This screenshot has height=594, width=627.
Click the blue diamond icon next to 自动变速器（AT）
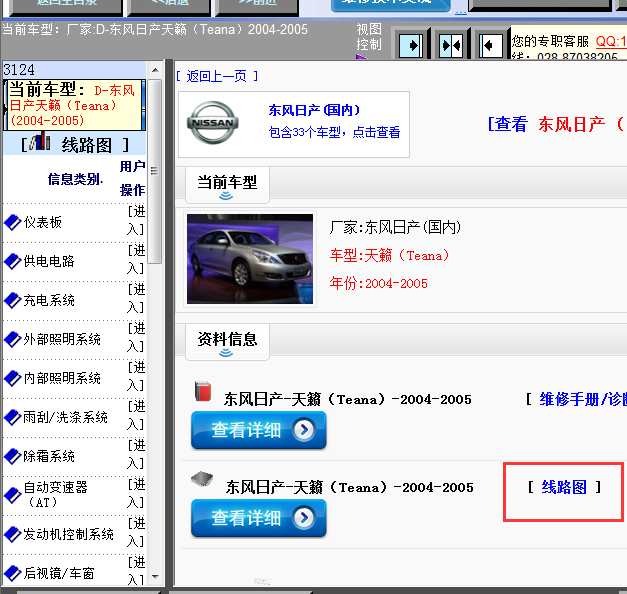(12, 495)
